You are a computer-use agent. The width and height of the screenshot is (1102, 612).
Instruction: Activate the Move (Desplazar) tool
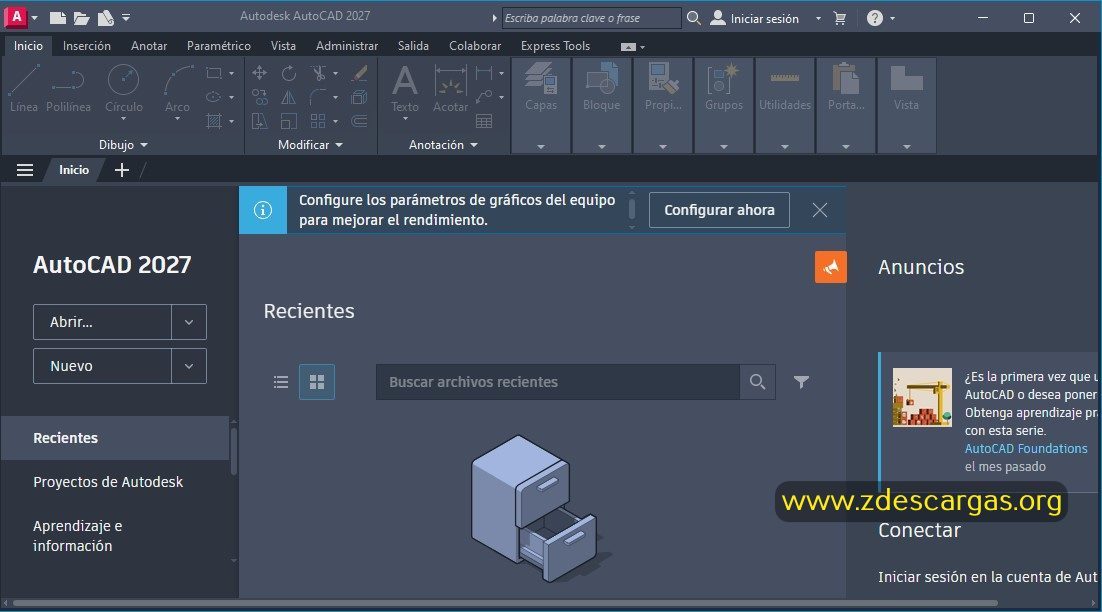pyautogui.click(x=259, y=73)
